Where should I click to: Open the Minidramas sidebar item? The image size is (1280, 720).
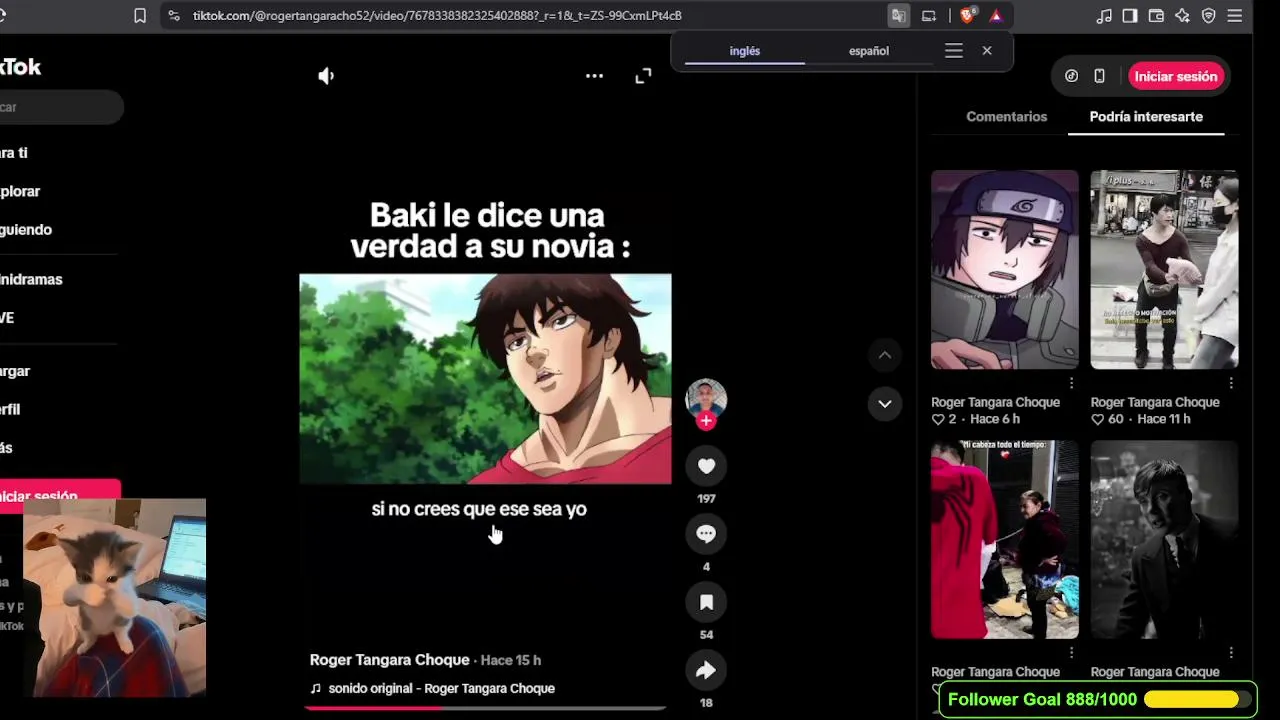tap(31, 280)
